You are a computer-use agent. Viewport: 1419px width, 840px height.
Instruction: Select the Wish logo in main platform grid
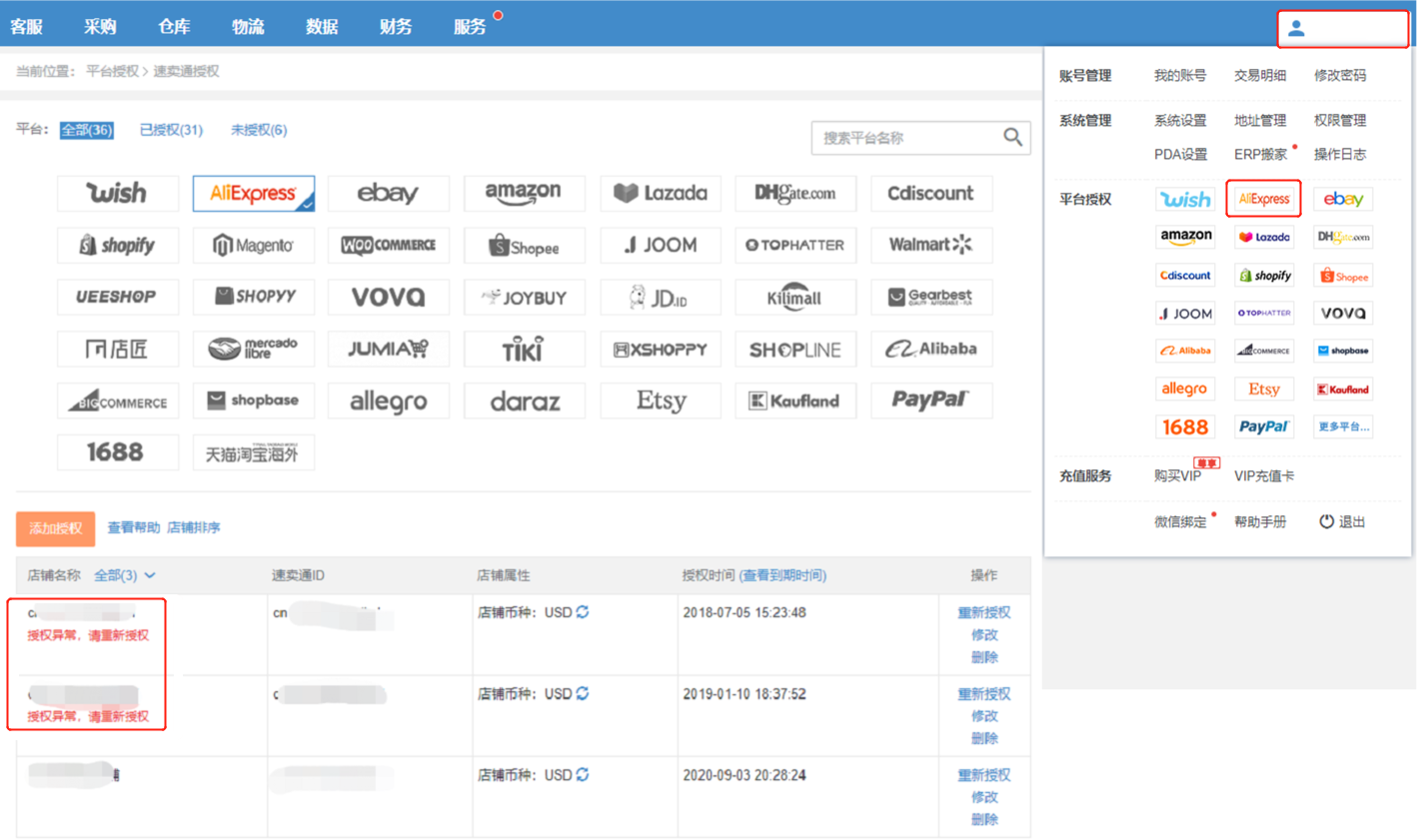click(118, 193)
